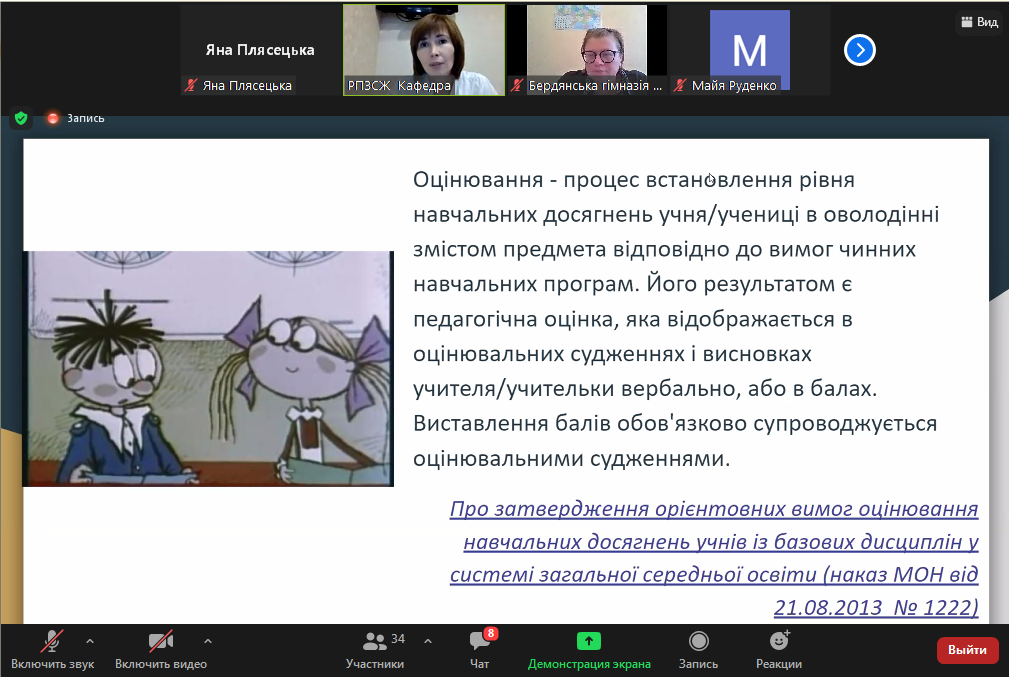Turn on camera with Включить видео

(161, 650)
